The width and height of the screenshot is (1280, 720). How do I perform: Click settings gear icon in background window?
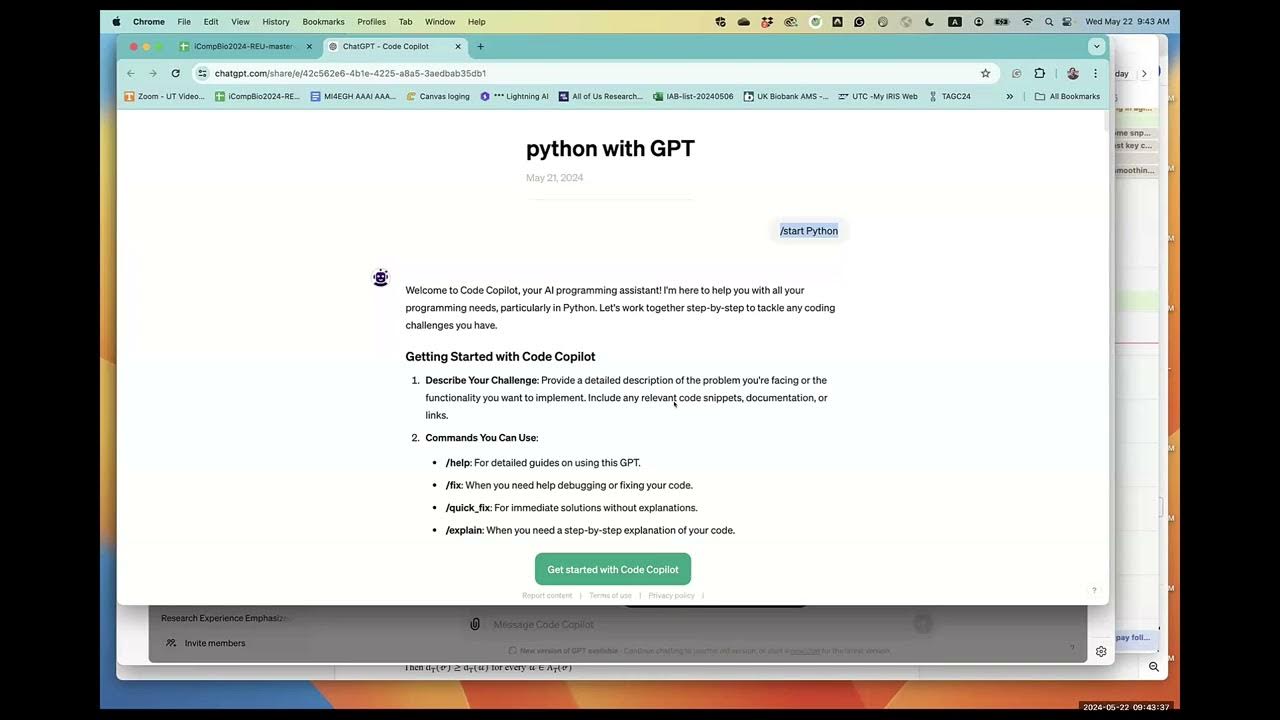tap(1101, 651)
